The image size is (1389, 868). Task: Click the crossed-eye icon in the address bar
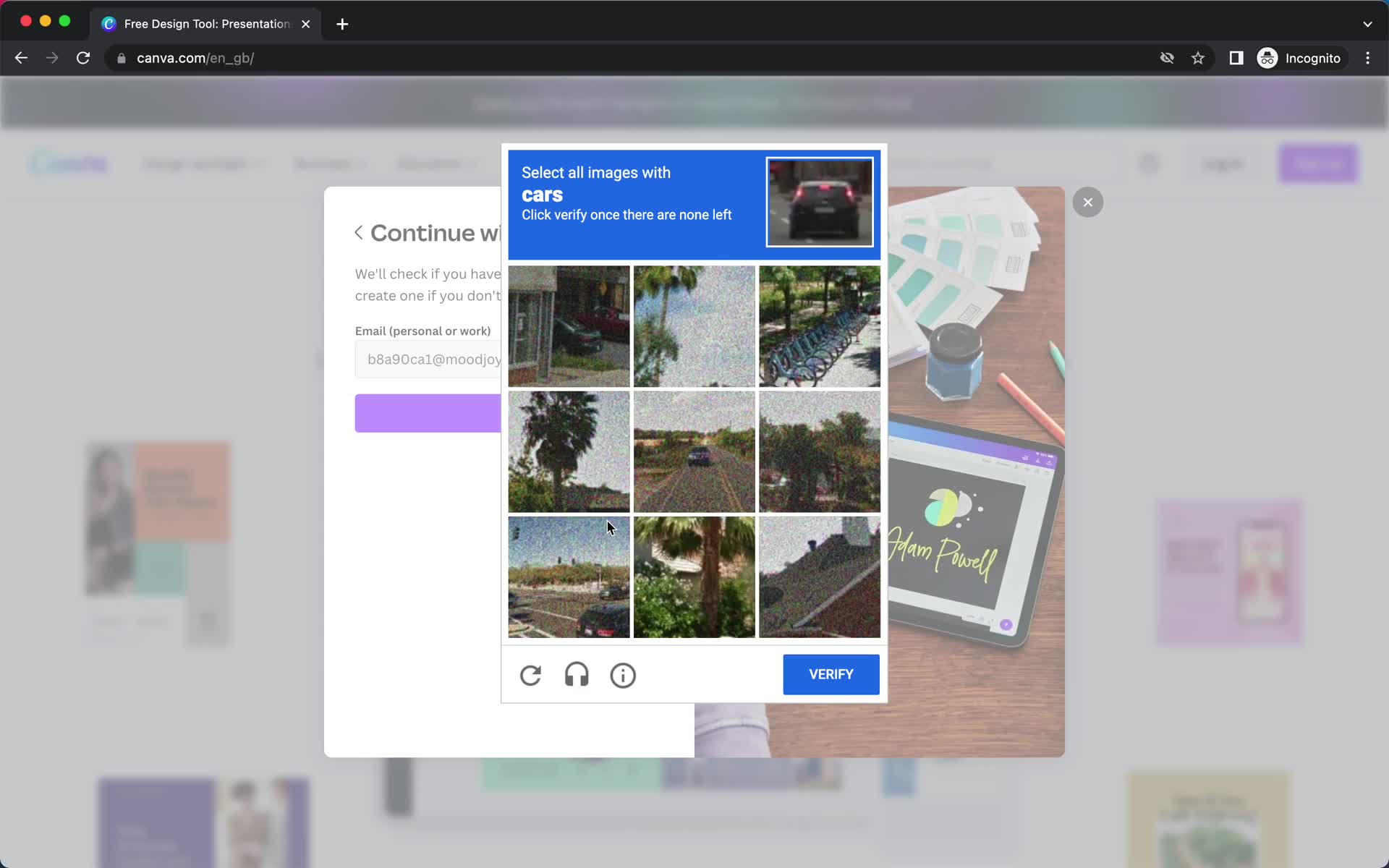pos(1166,58)
